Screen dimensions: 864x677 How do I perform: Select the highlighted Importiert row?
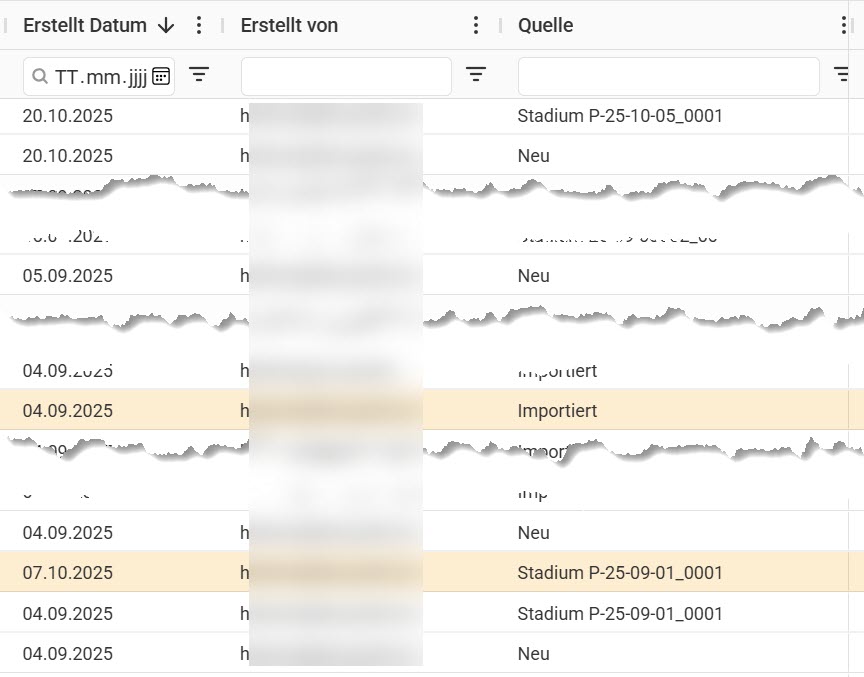click(x=424, y=410)
